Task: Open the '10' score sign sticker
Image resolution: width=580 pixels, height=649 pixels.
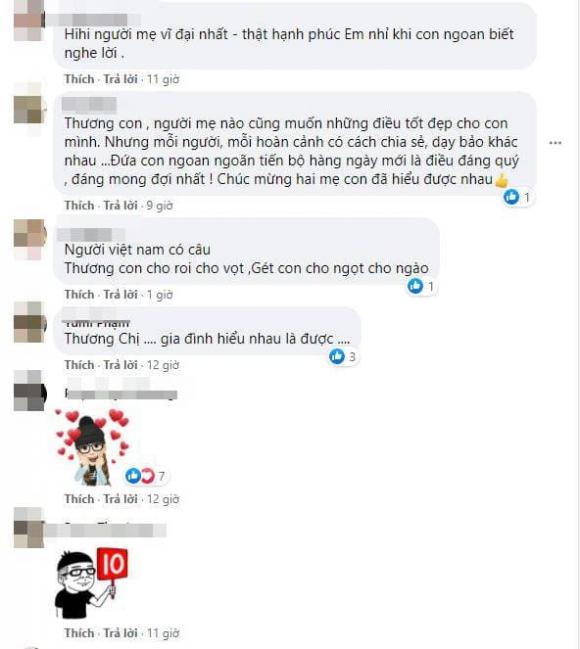Action: (x=91, y=583)
